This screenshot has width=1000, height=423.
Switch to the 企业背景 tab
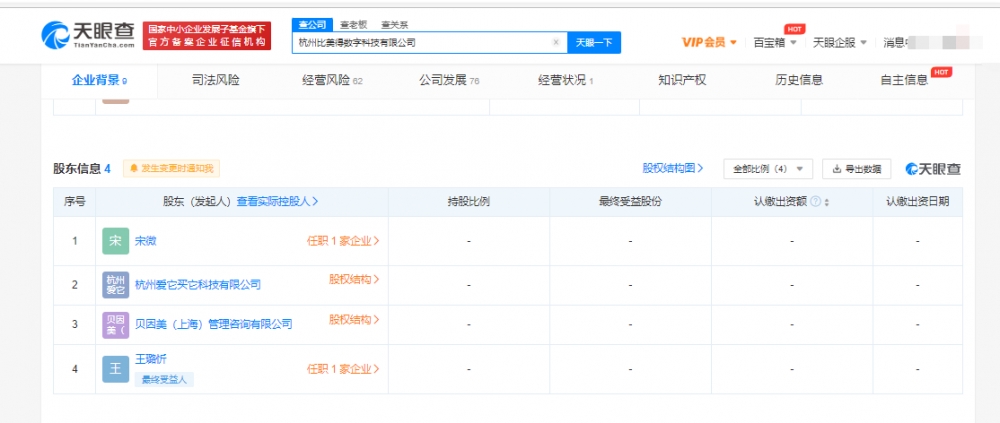(x=99, y=80)
